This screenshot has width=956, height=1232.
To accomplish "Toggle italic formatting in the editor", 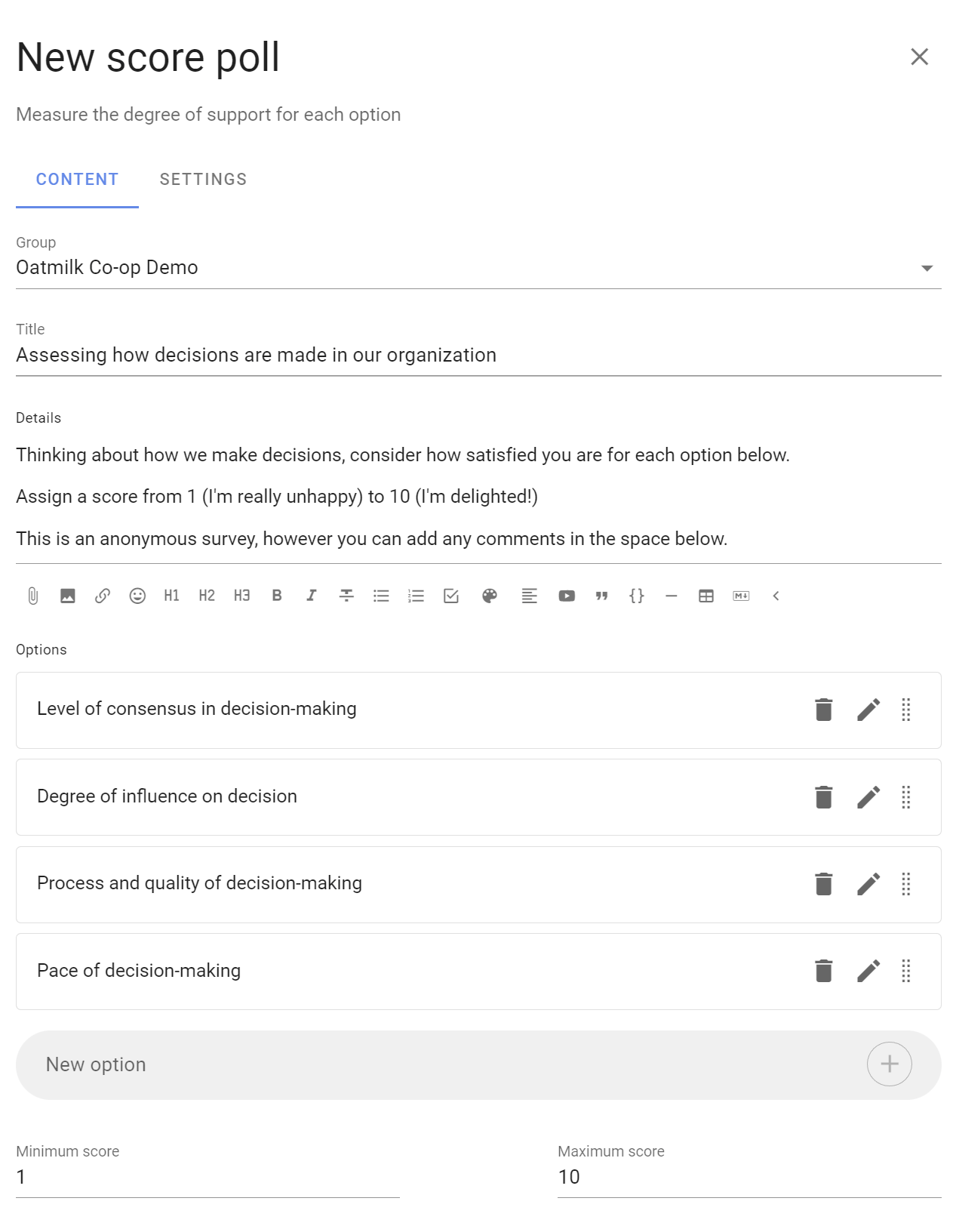I will [311, 596].
